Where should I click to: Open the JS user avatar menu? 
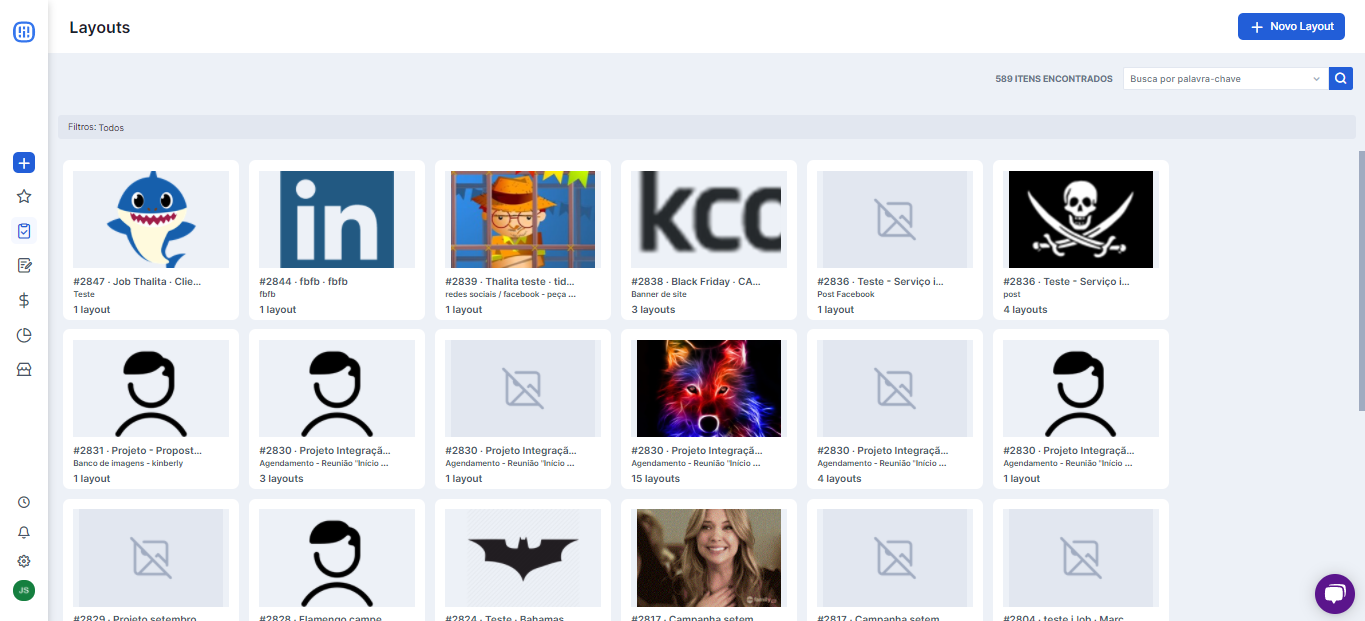(x=24, y=590)
